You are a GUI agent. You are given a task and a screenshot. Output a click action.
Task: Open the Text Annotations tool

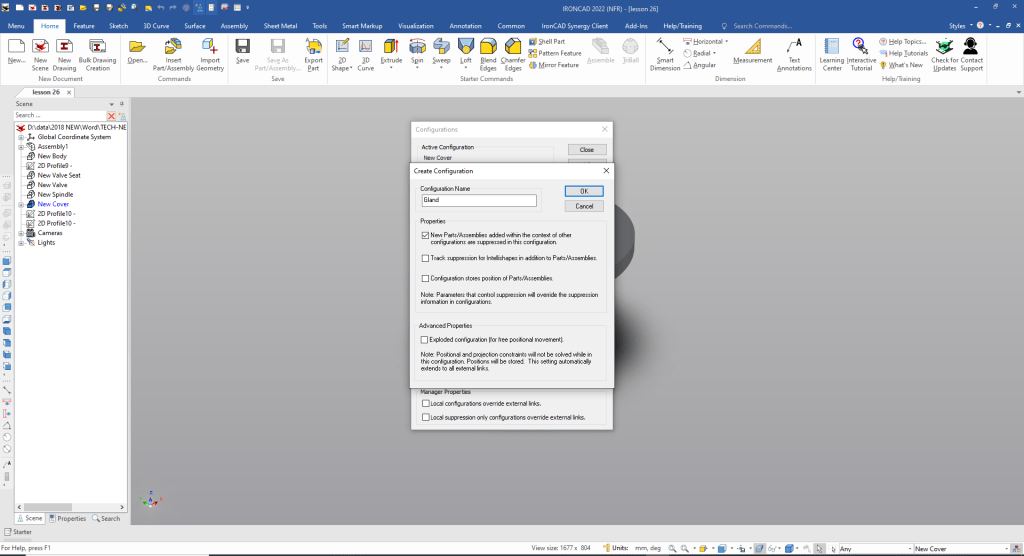(794, 48)
